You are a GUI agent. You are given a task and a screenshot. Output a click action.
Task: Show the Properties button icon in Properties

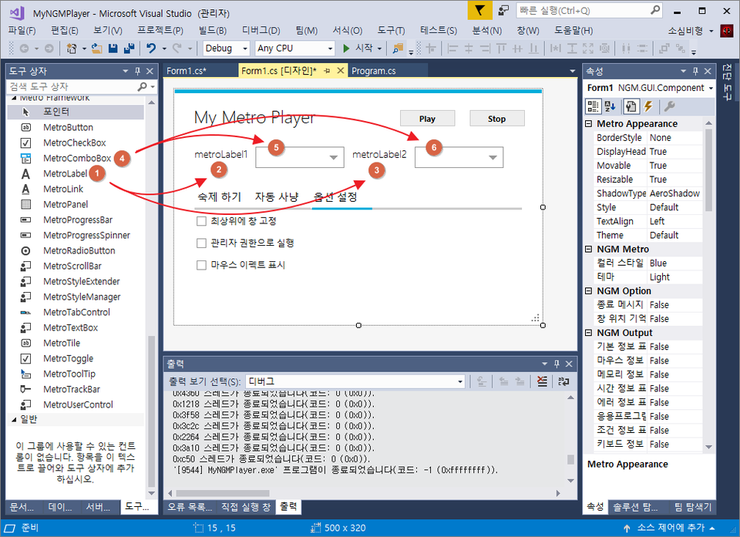coord(631,107)
